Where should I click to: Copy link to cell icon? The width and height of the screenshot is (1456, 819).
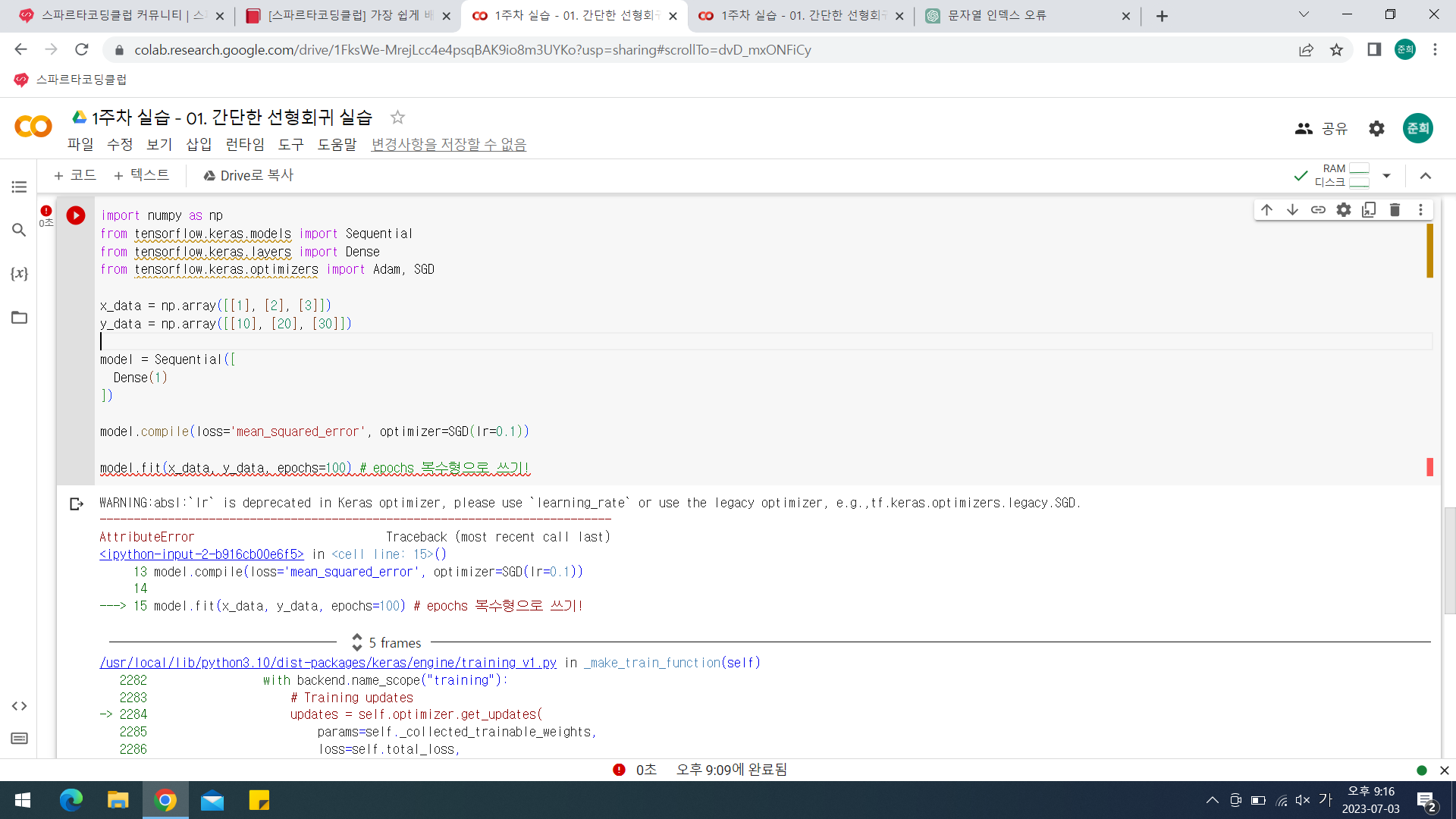[1318, 210]
